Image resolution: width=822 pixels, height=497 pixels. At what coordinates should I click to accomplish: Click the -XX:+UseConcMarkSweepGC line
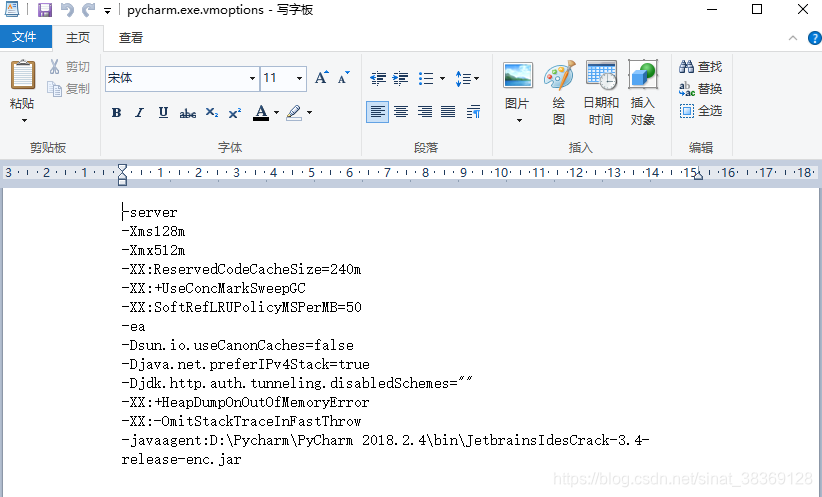[x=213, y=288]
